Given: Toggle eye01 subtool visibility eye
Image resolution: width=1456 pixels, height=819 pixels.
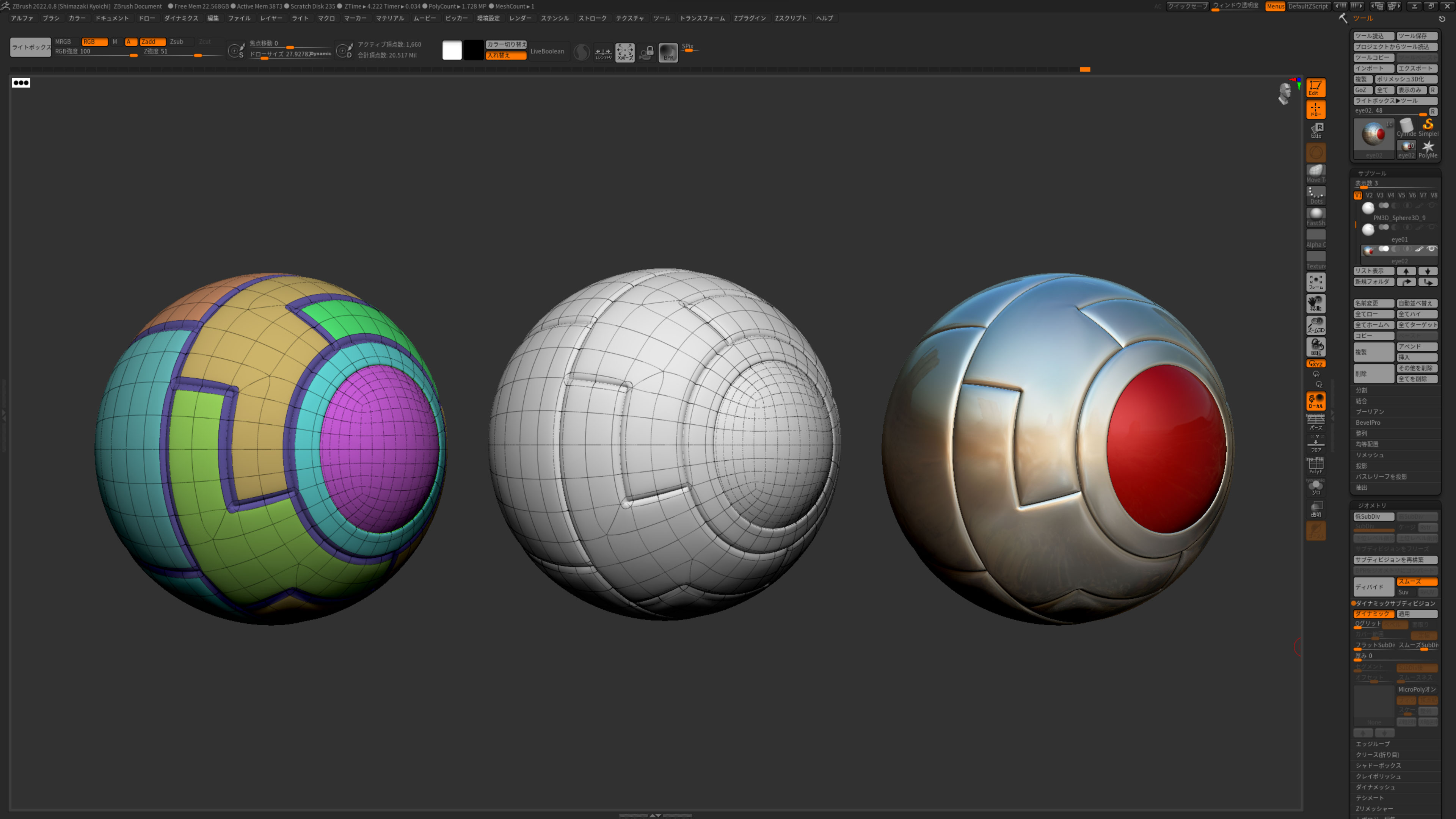Looking at the screenshot, I should click(x=1431, y=227).
